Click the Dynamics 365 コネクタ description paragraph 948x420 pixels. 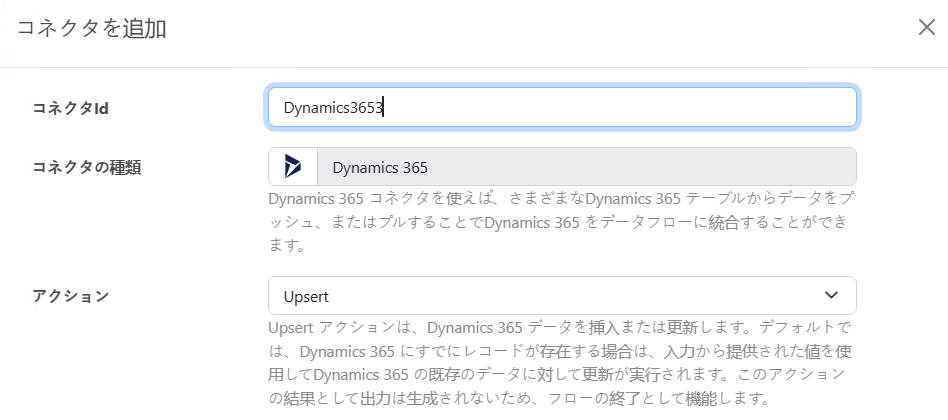point(561,221)
